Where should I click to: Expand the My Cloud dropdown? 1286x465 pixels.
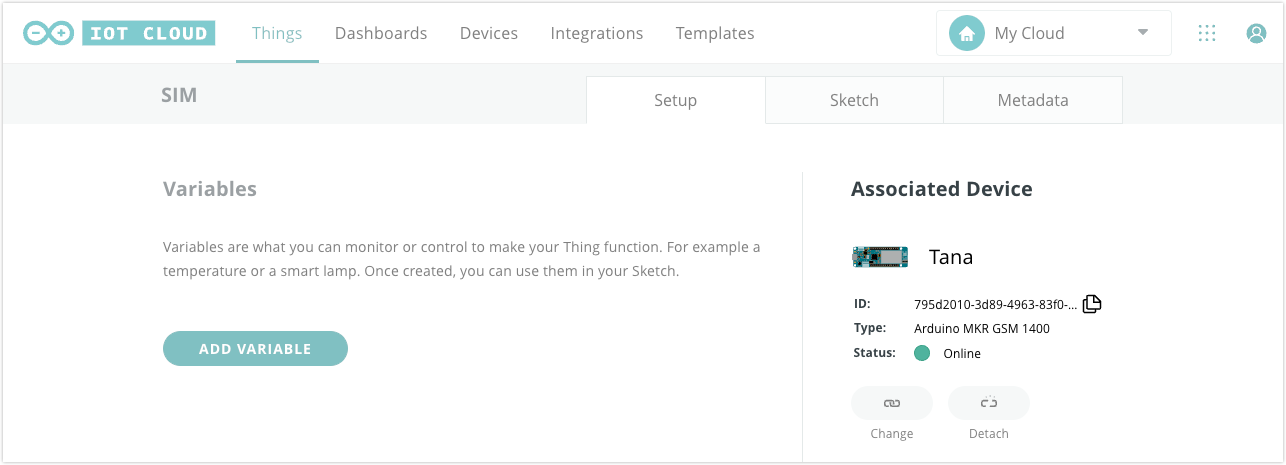pos(1052,33)
